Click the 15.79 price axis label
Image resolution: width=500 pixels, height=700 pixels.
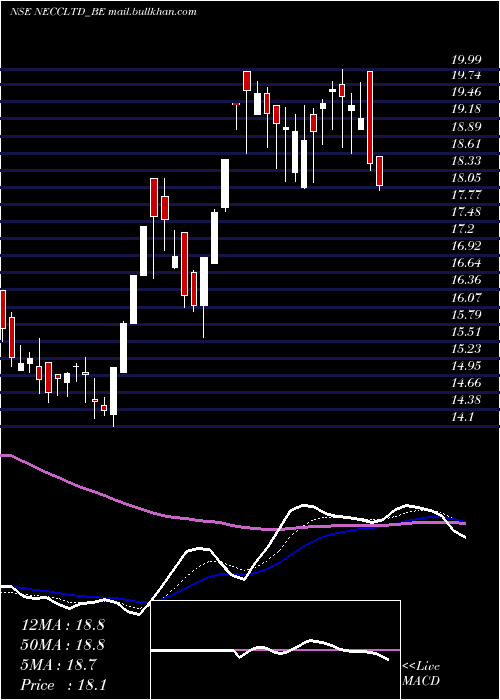click(x=467, y=314)
